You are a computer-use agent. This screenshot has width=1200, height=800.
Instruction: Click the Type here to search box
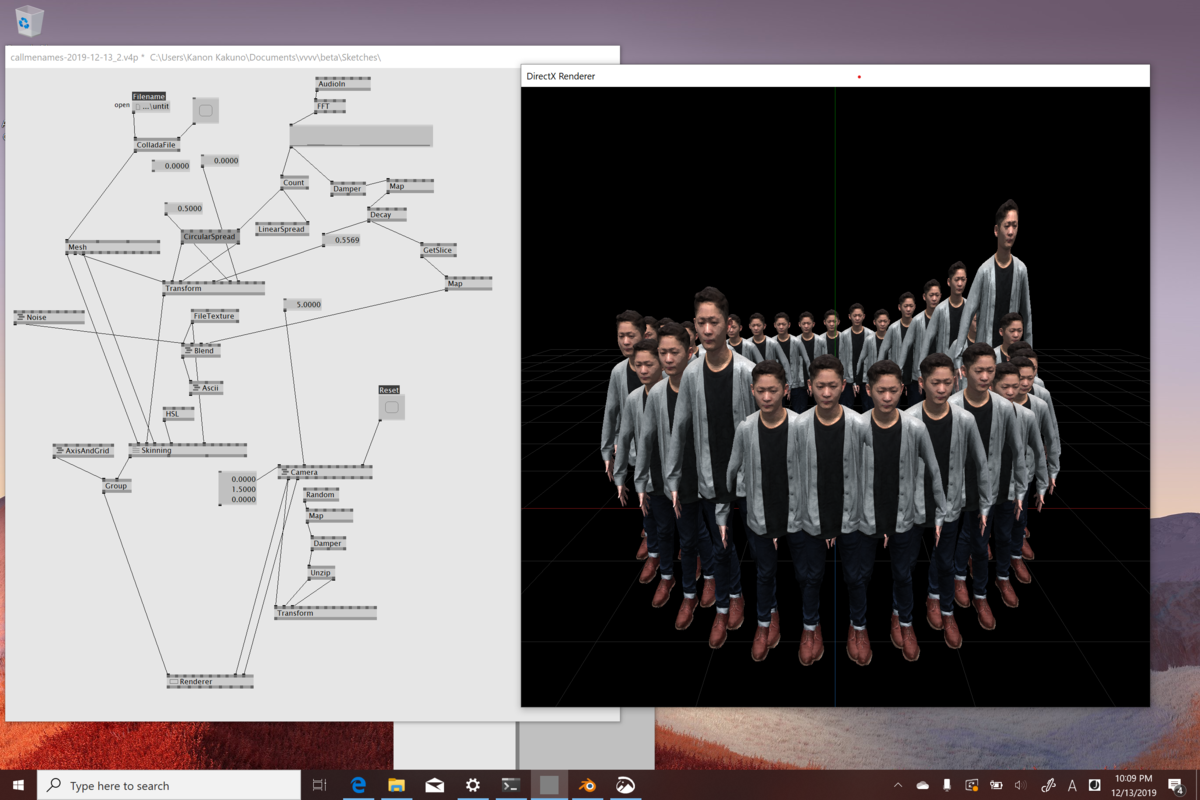(169, 785)
